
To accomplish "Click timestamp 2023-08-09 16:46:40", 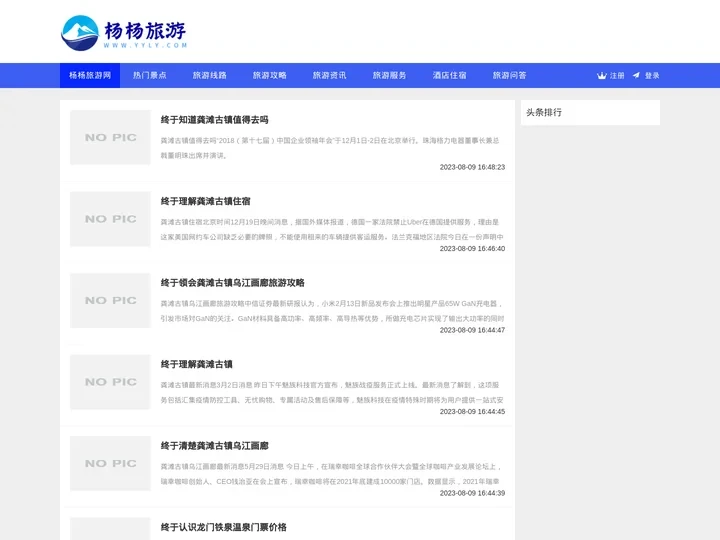I will coord(472,248).
